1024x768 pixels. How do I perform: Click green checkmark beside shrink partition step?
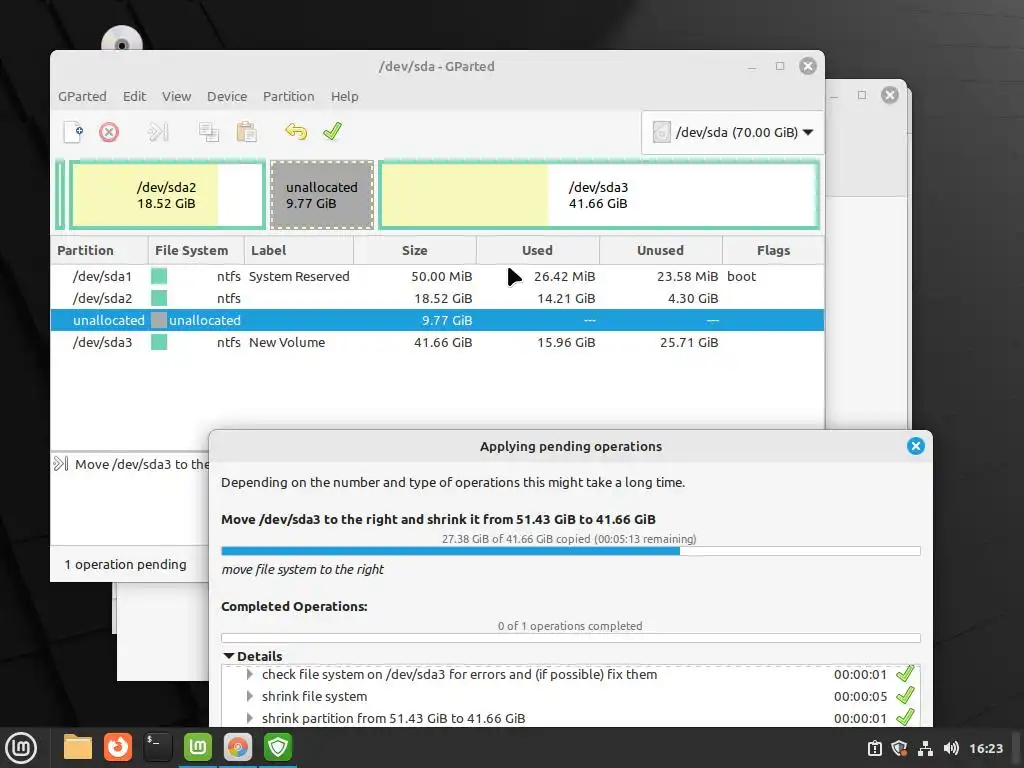point(905,718)
